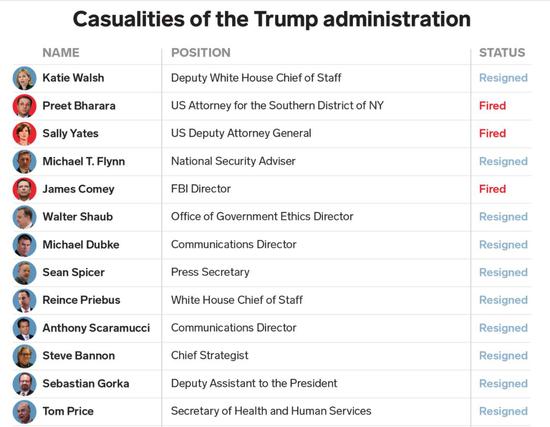Screen dimensions: 550x427
Task: Select the FBI Director position text
Action: click(x=201, y=189)
